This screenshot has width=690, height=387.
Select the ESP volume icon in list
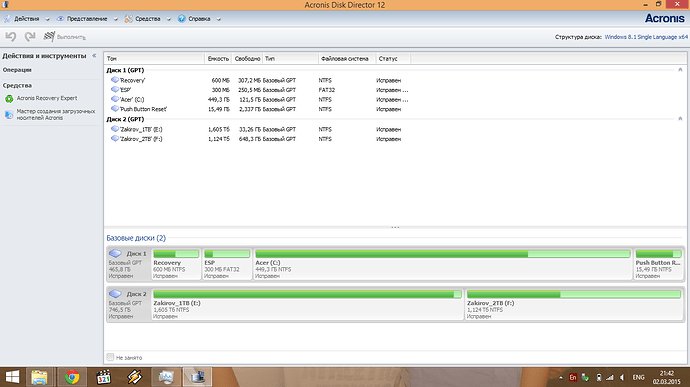tap(115, 89)
